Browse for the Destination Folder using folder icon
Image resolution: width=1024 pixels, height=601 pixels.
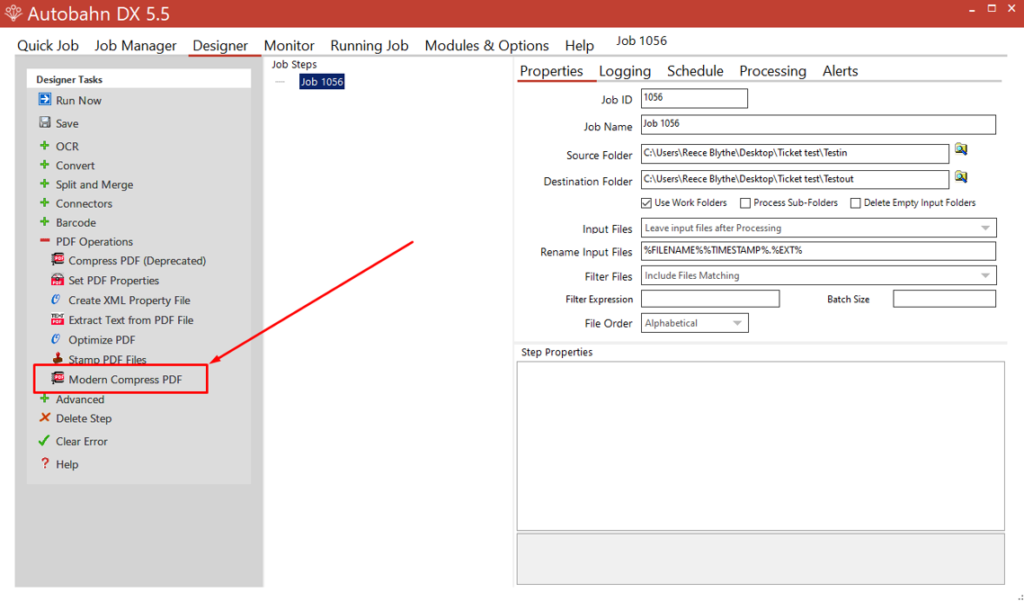pos(961,177)
